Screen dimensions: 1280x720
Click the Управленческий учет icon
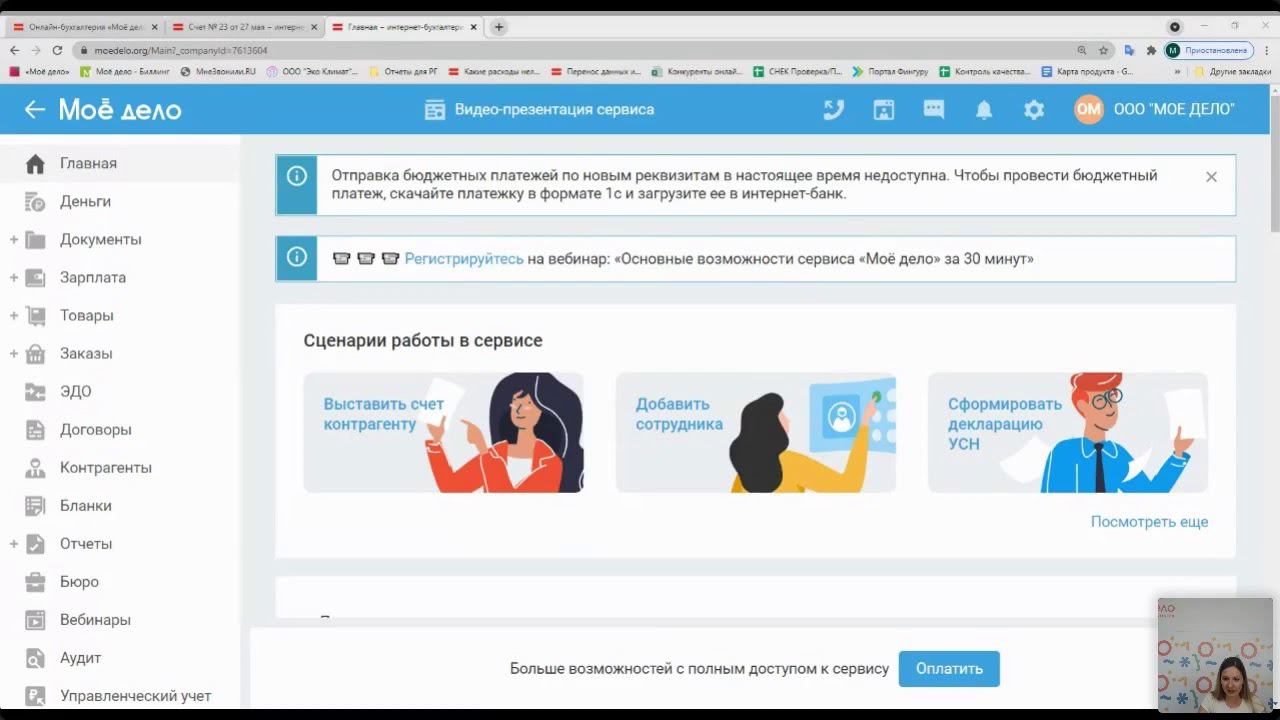[35, 696]
